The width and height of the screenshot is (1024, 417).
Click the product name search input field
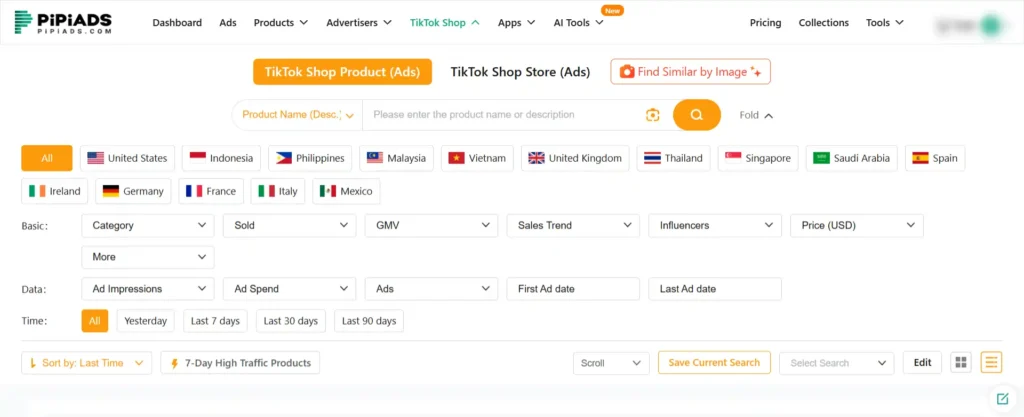tap(503, 115)
